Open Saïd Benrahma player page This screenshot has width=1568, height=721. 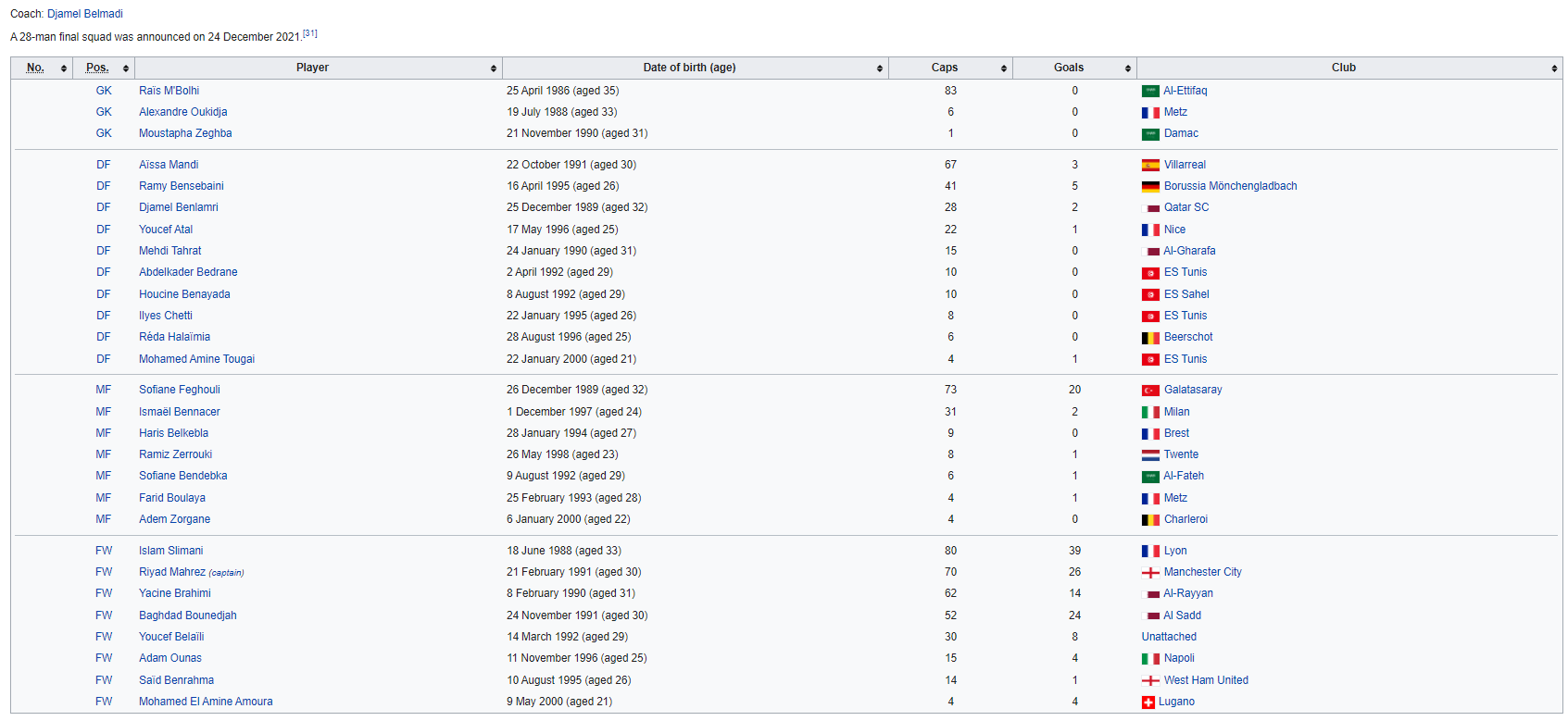[x=176, y=680]
